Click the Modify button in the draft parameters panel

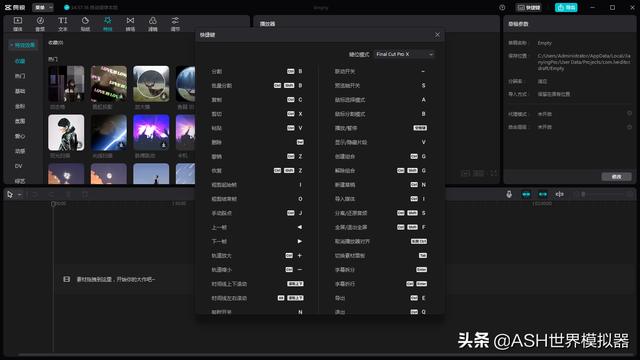coord(616,177)
